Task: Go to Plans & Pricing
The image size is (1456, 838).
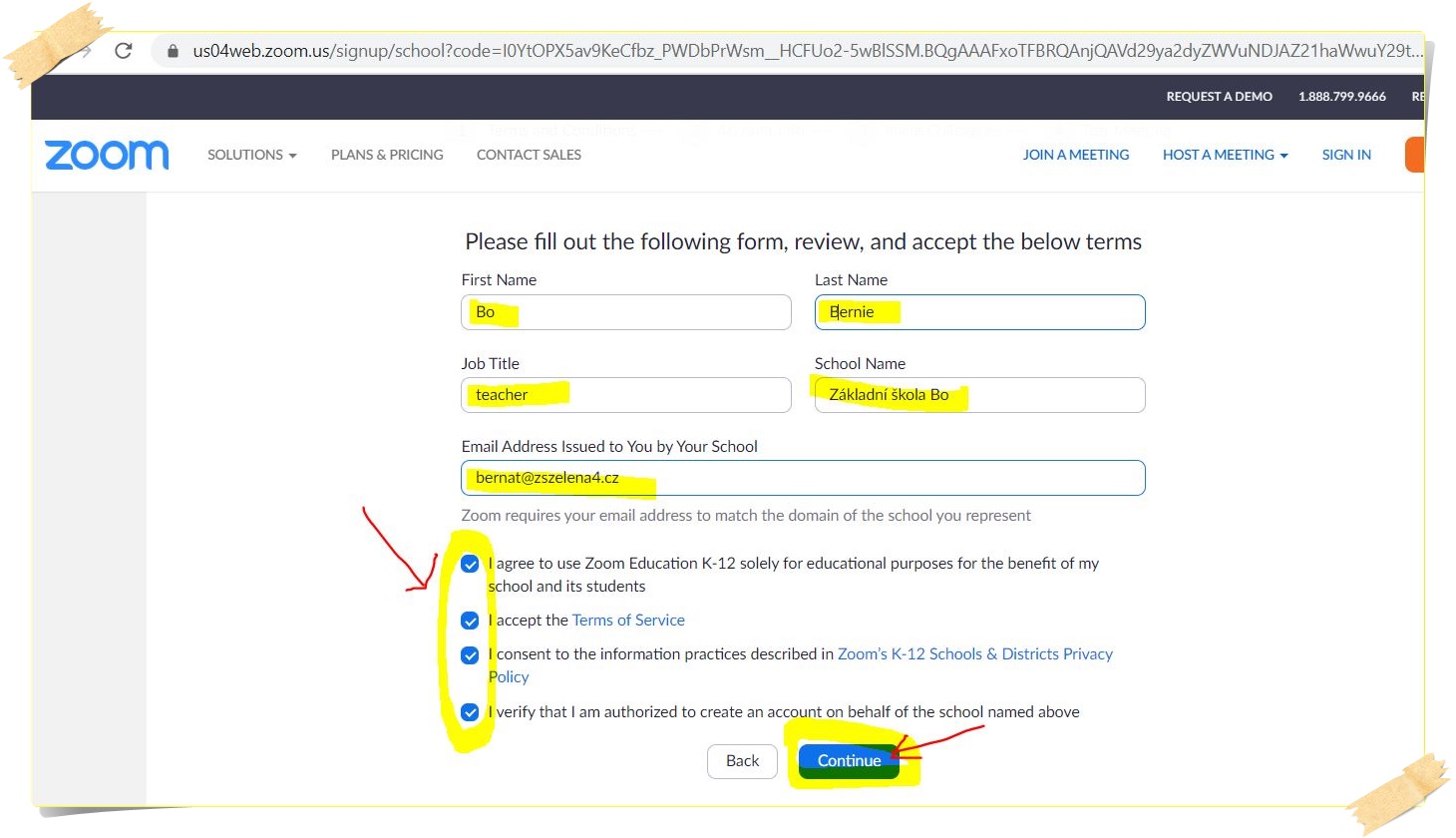Action: pos(387,155)
